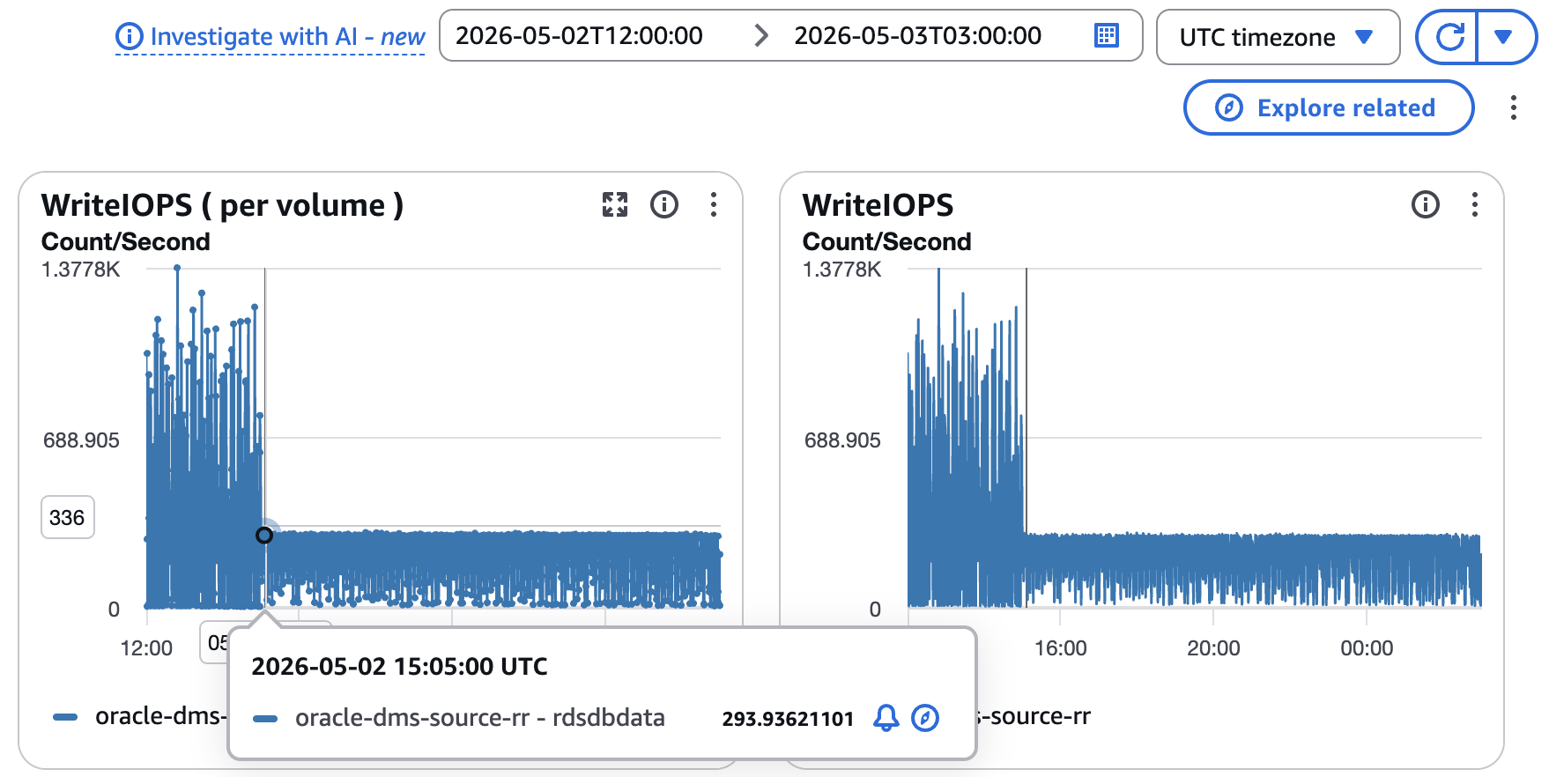Click the tooltip compass explore icon
1549x784 pixels.
pyautogui.click(x=924, y=718)
